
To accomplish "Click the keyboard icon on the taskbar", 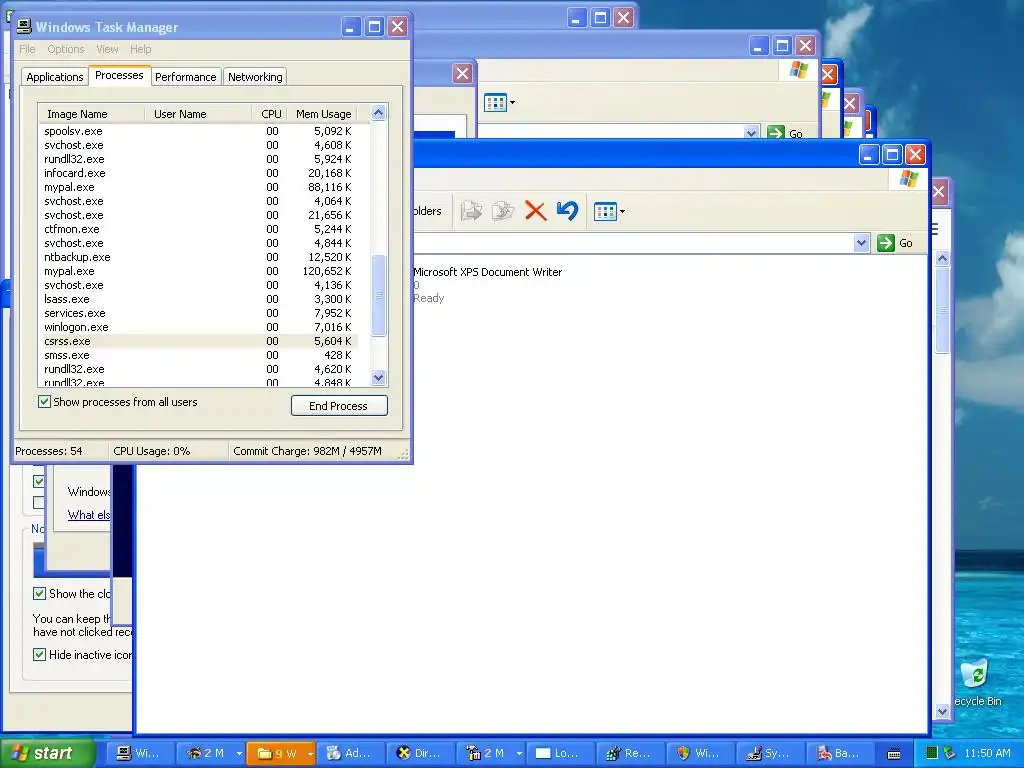I will (894, 754).
